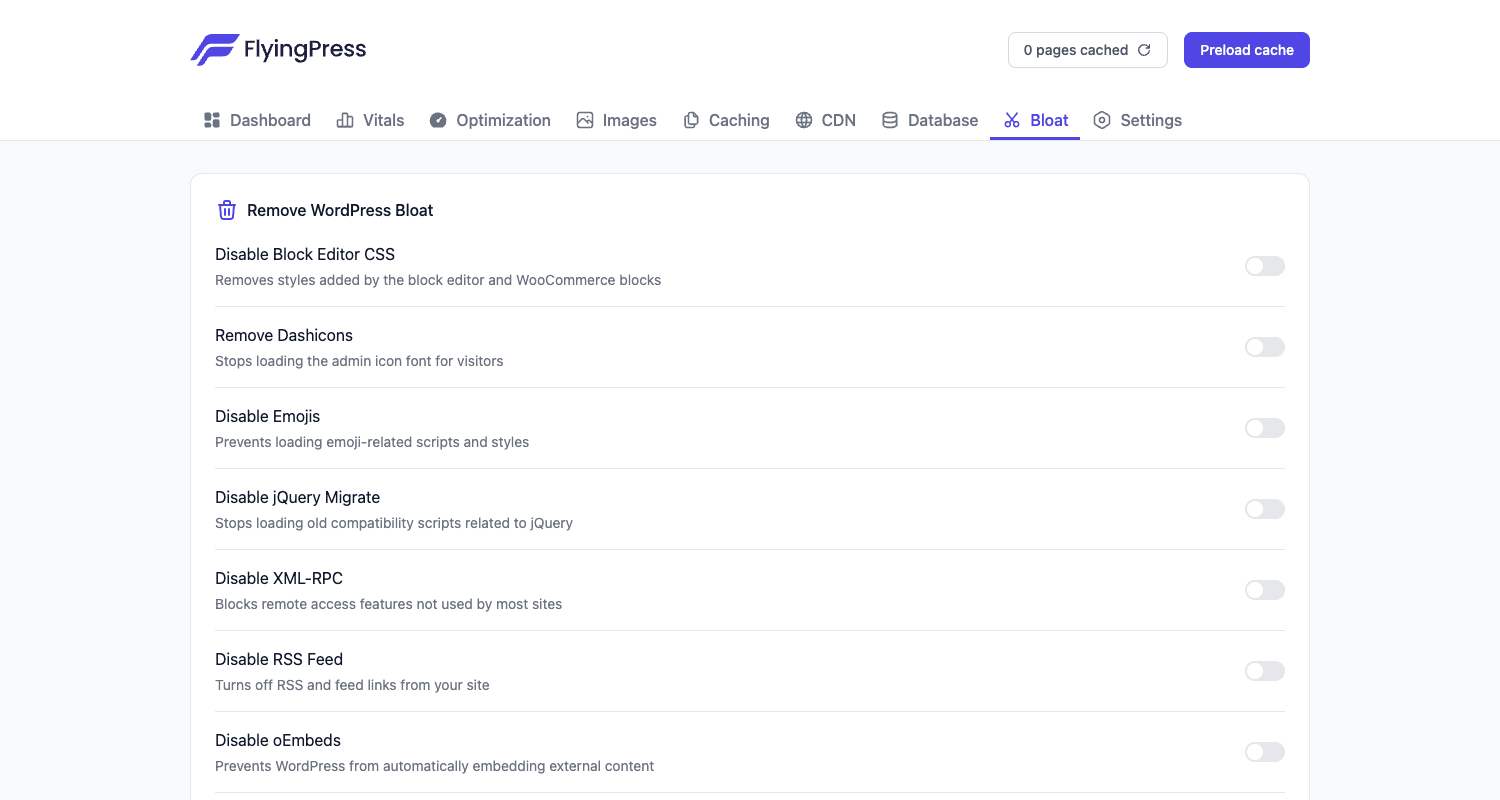Click the Disable XML-RPC label
Image resolution: width=1500 pixels, height=800 pixels.
pyautogui.click(x=279, y=578)
